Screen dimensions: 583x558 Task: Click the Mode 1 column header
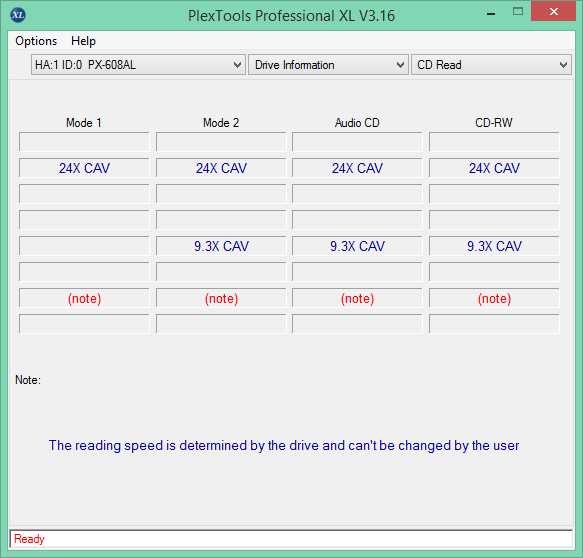pos(84,123)
